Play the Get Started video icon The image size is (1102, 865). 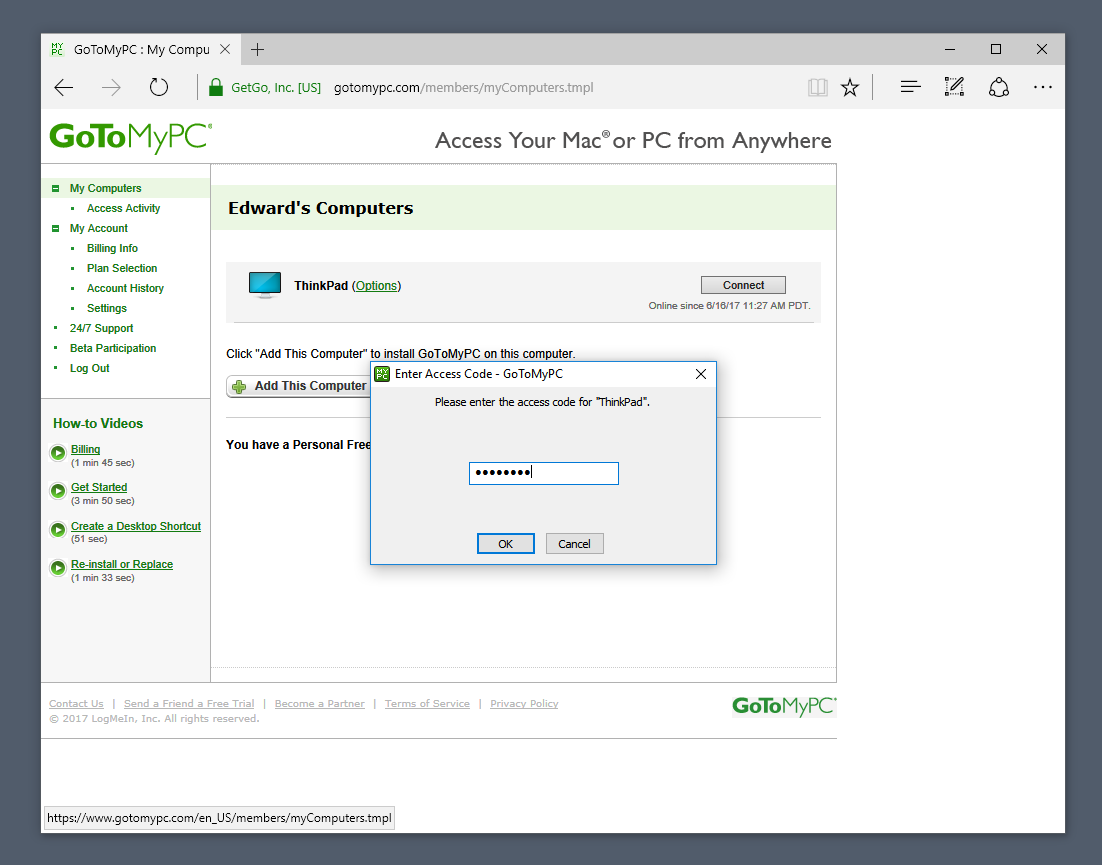58,491
